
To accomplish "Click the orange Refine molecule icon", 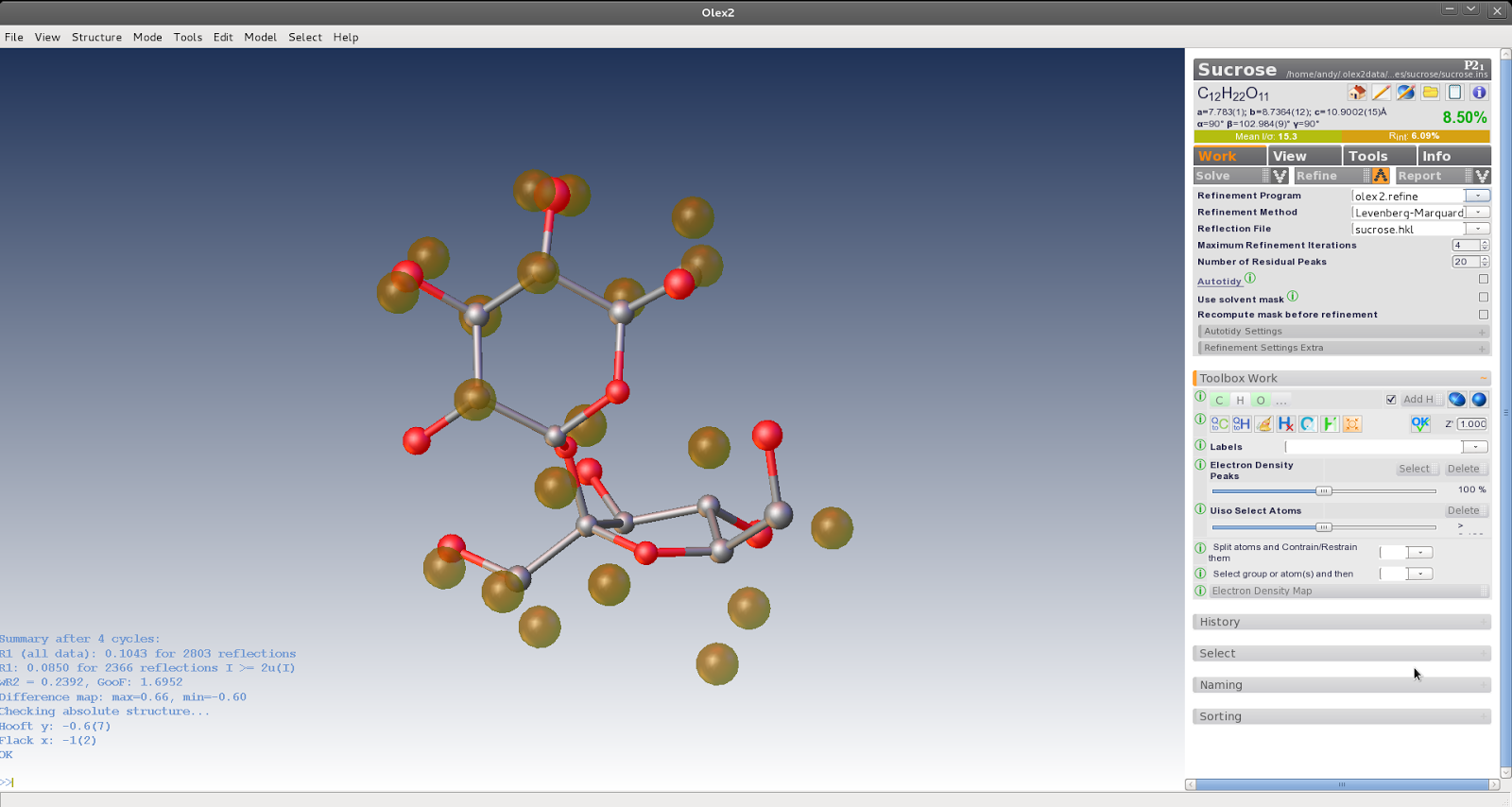I will 1381,176.
